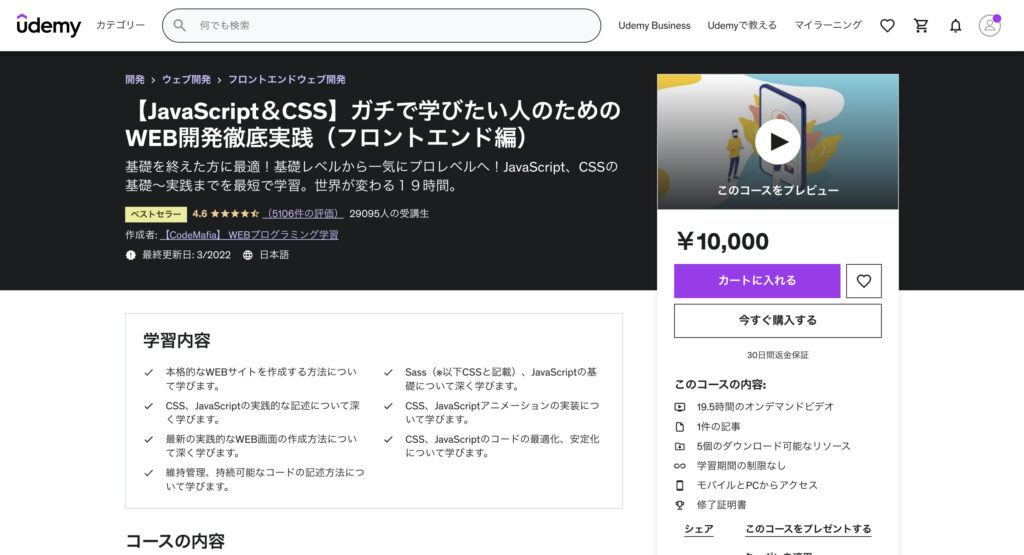Click learning item about 維持管理、持続可能なコード

tap(264, 479)
